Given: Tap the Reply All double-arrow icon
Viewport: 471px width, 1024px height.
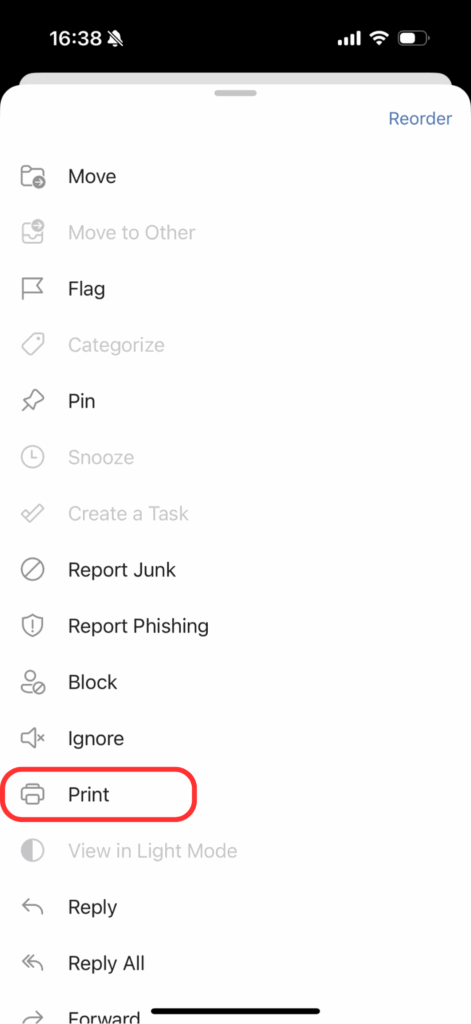Looking at the screenshot, I should (33, 963).
